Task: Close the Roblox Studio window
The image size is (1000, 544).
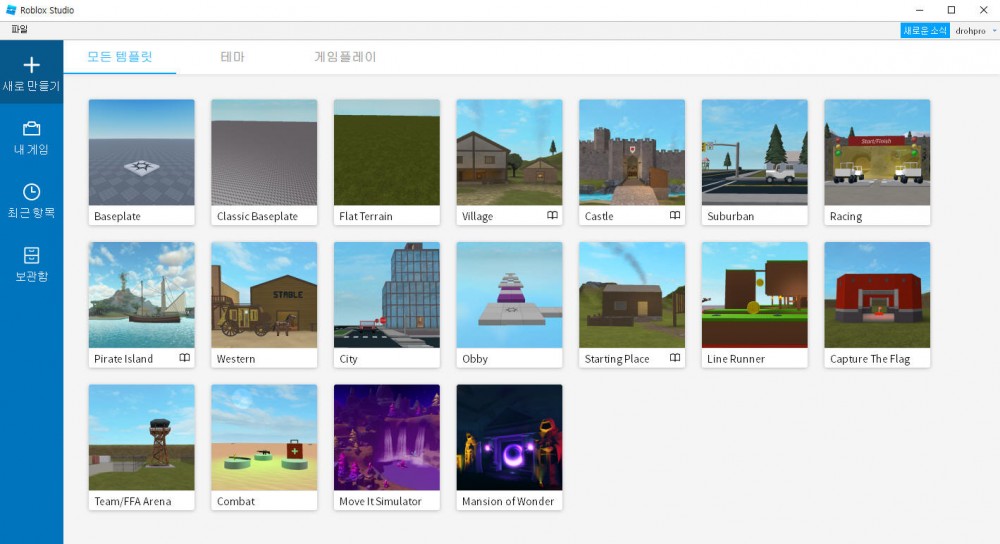Action: [983, 10]
